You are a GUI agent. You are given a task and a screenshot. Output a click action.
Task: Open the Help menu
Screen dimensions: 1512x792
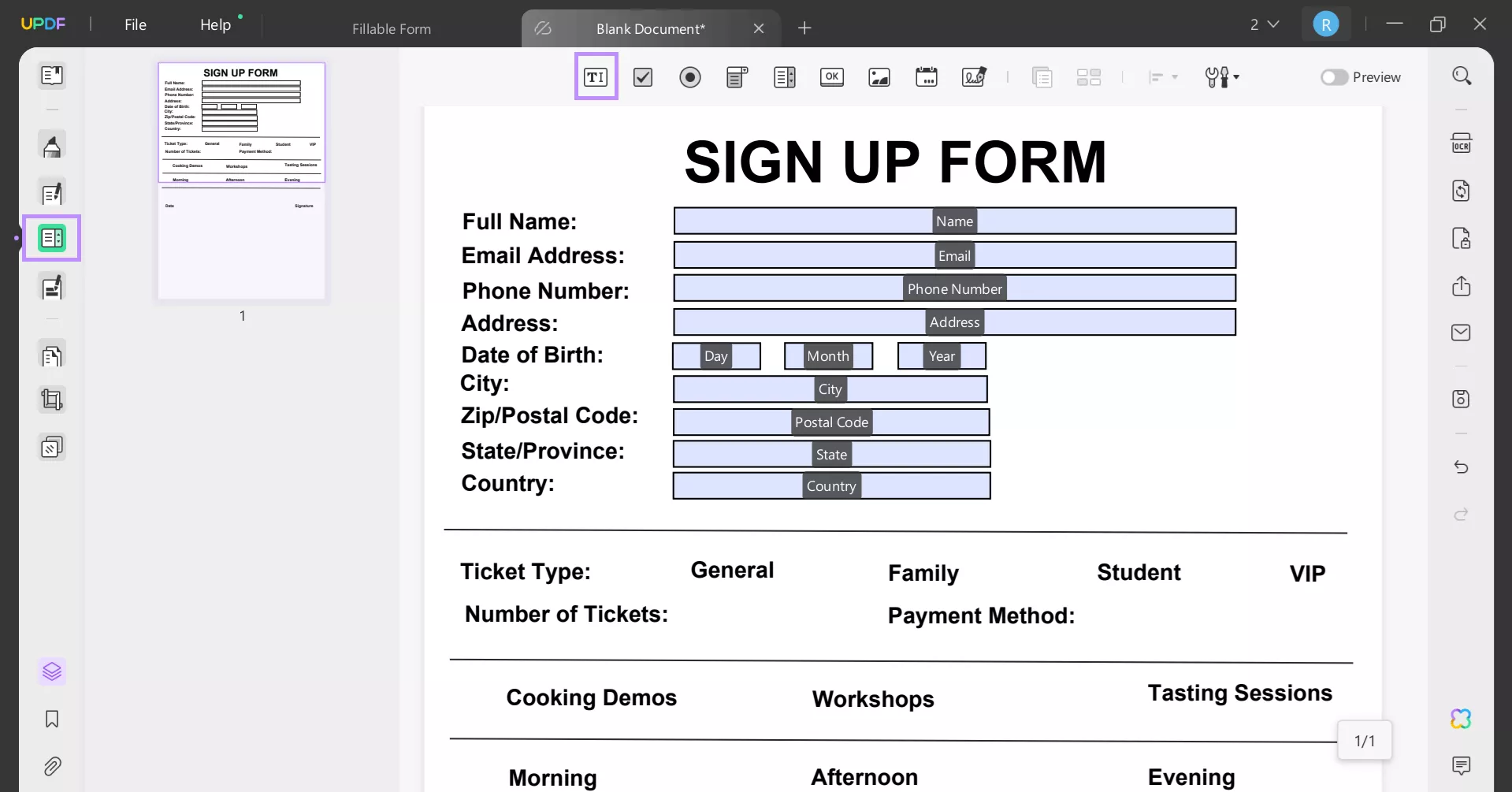[x=216, y=24]
